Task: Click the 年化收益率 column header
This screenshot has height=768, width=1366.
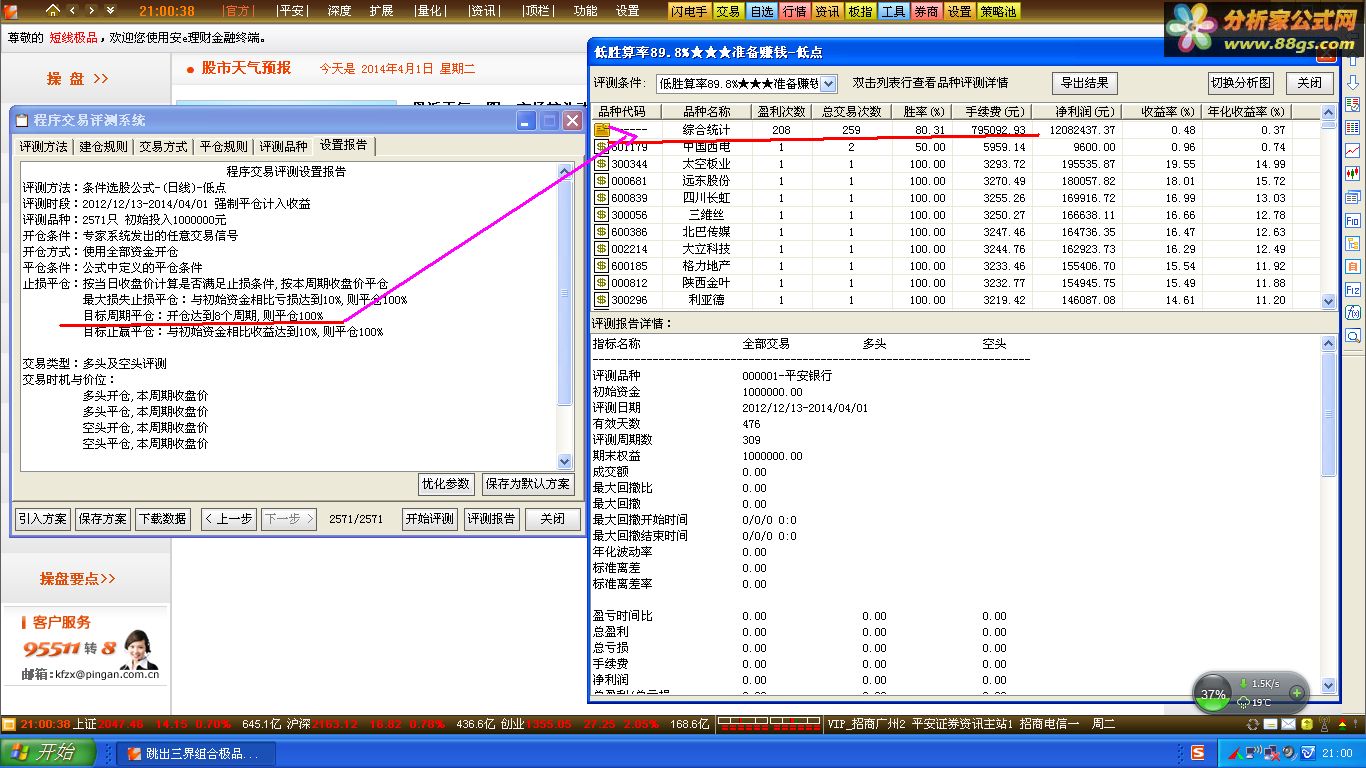Action: (1246, 112)
